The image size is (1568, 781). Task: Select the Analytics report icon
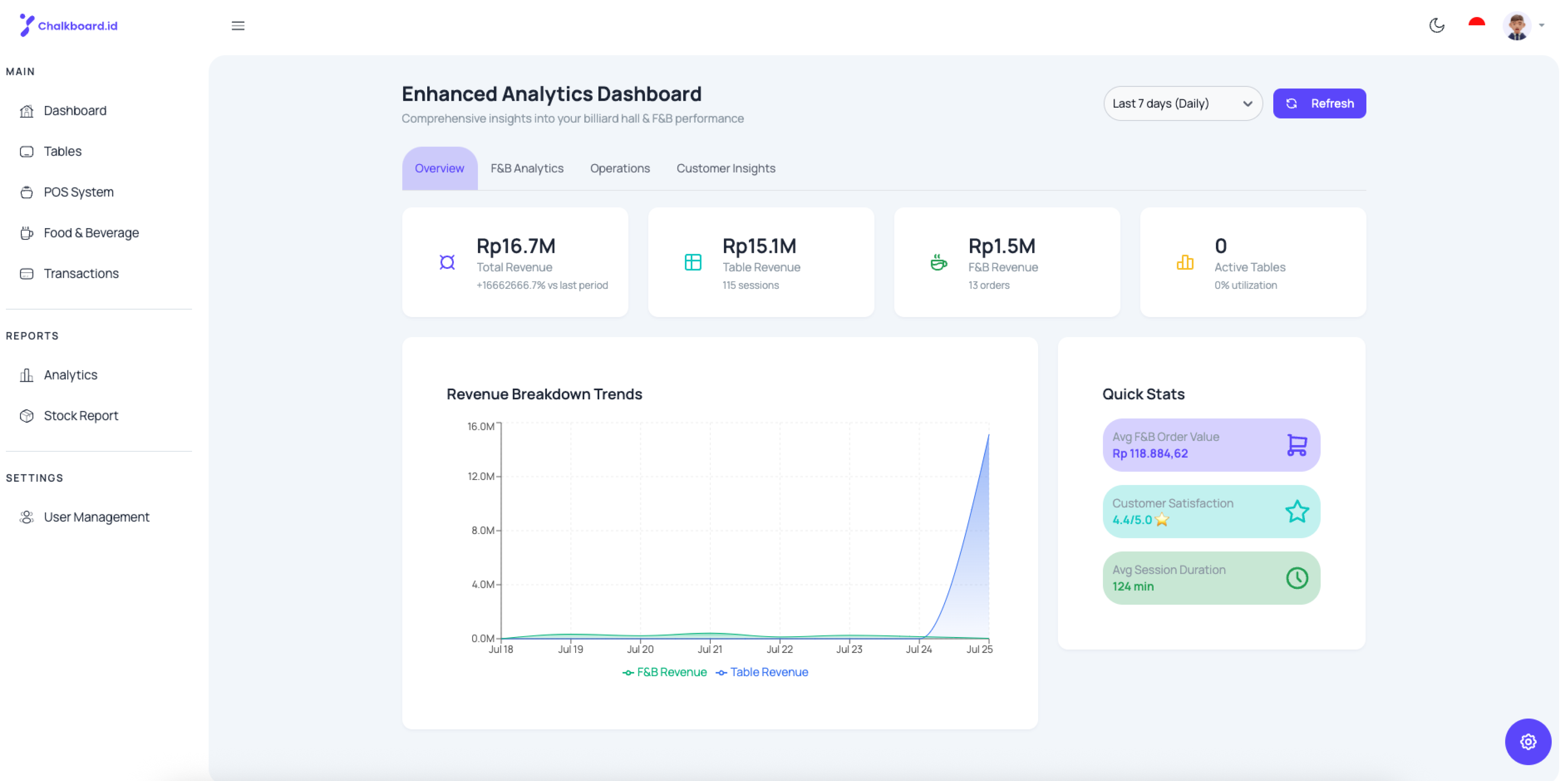pyautogui.click(x=27, y=375)
